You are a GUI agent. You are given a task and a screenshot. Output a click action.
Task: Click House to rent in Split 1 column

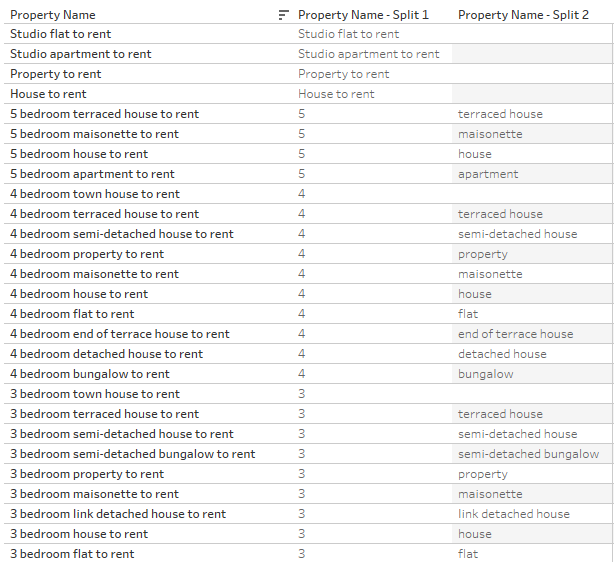point(336,94)
